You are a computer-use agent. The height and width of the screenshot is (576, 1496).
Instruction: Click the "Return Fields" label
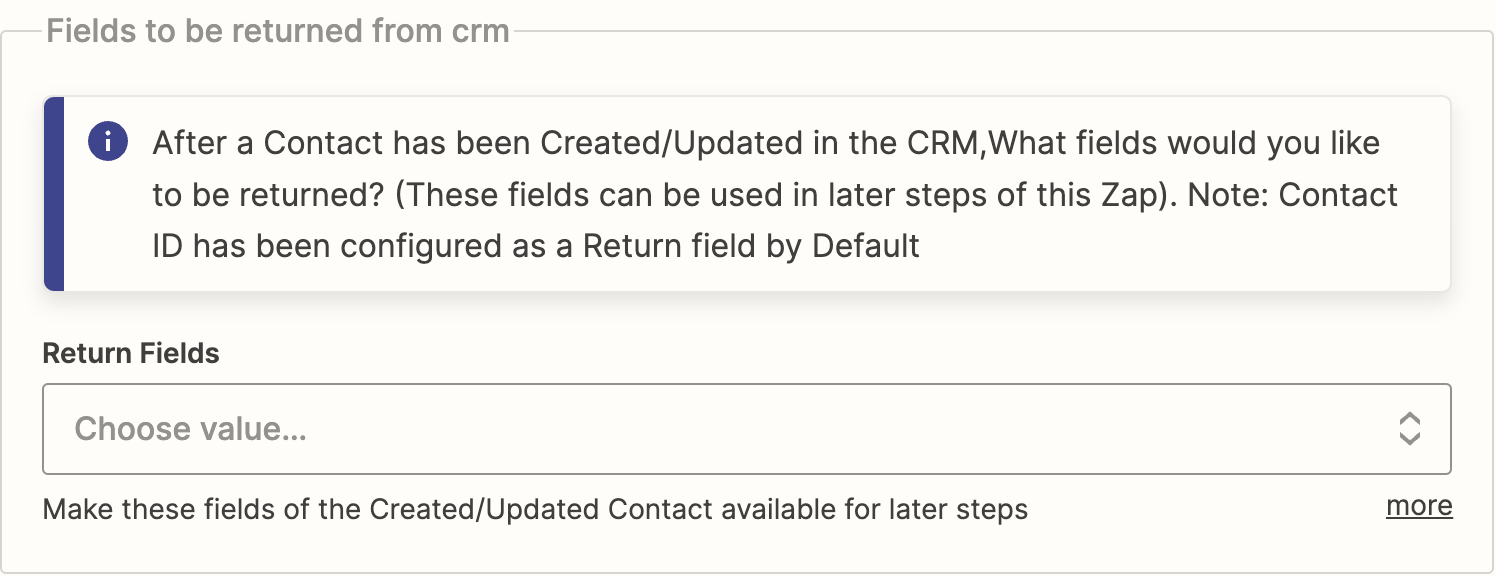point(131,353)
